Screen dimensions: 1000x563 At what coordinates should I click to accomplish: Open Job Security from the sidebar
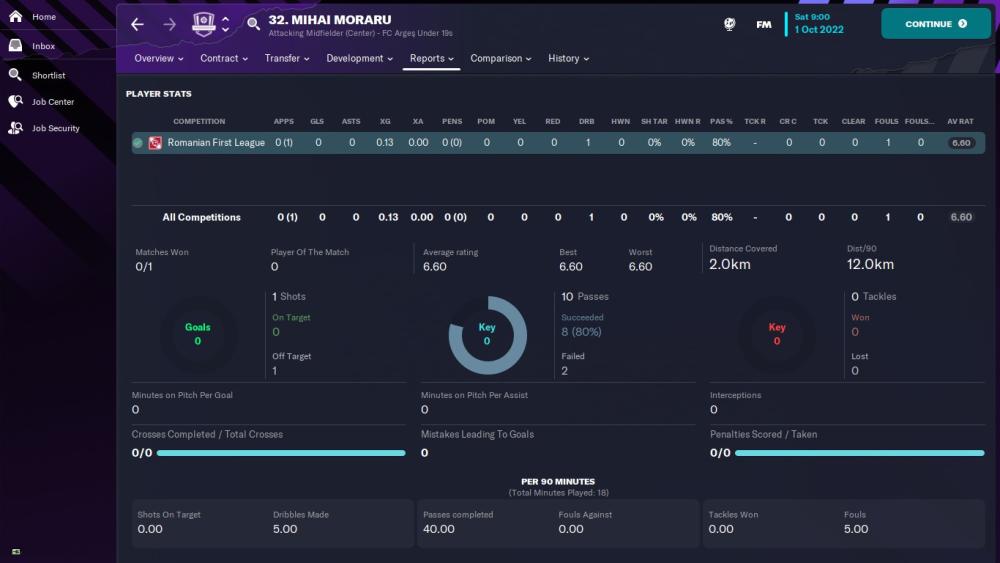pyautogui.click(x=55, y=128)
